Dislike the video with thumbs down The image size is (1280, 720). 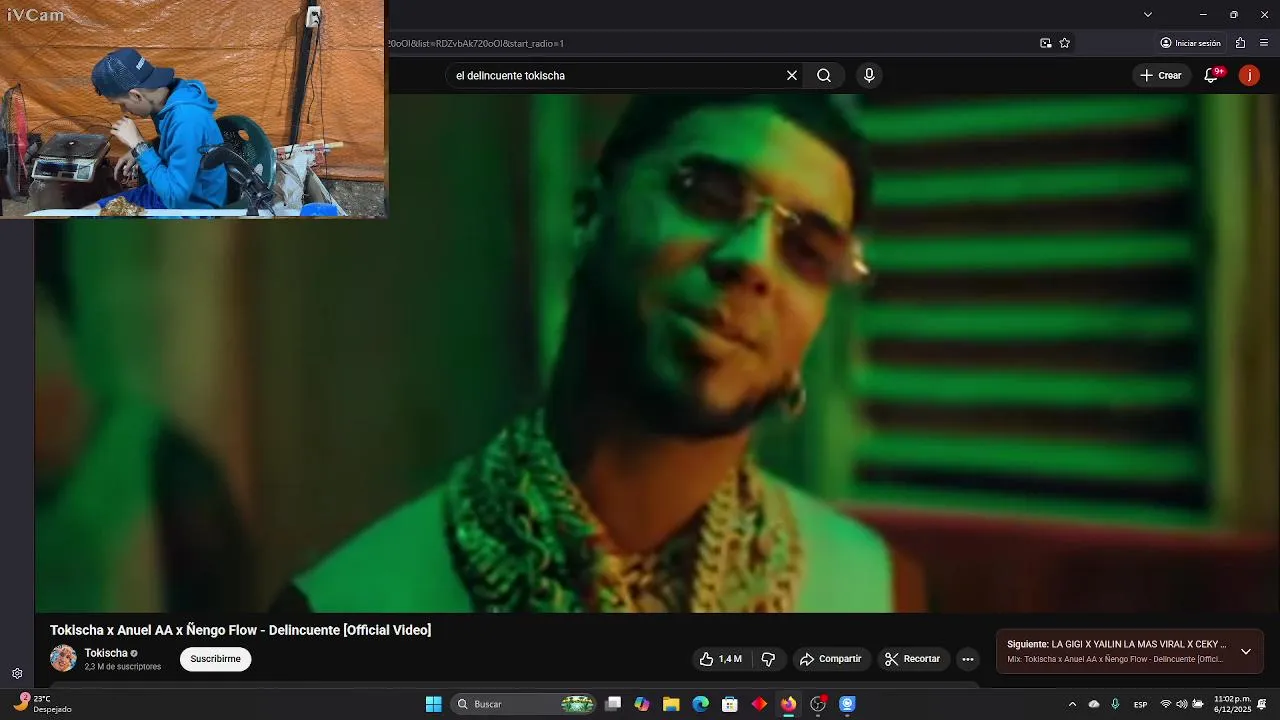coord(768,659)
